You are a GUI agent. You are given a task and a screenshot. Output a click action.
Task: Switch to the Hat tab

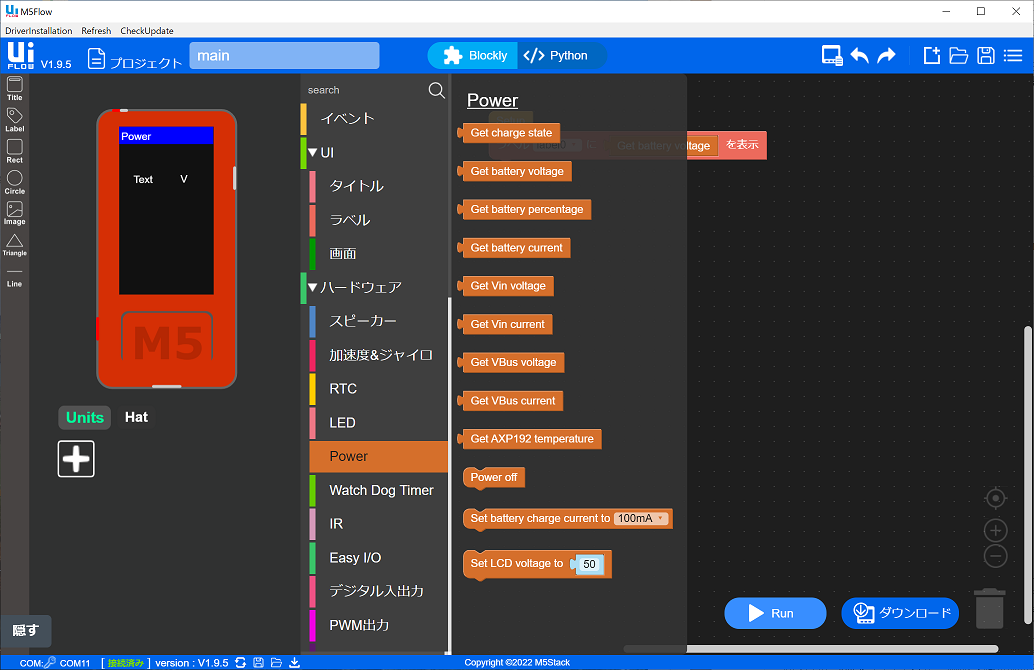(x=137, y=417)
